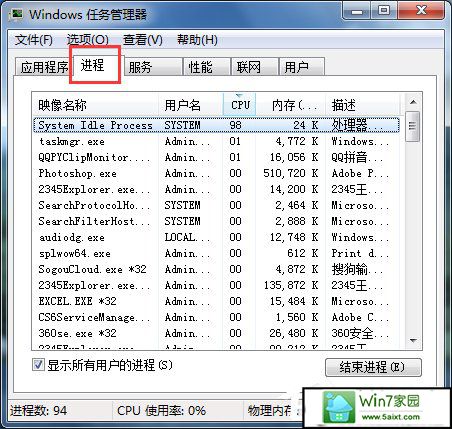This screenshot has width=452, height=429.
Task: Click the 结束进程 button
Action: pos(373,367)
